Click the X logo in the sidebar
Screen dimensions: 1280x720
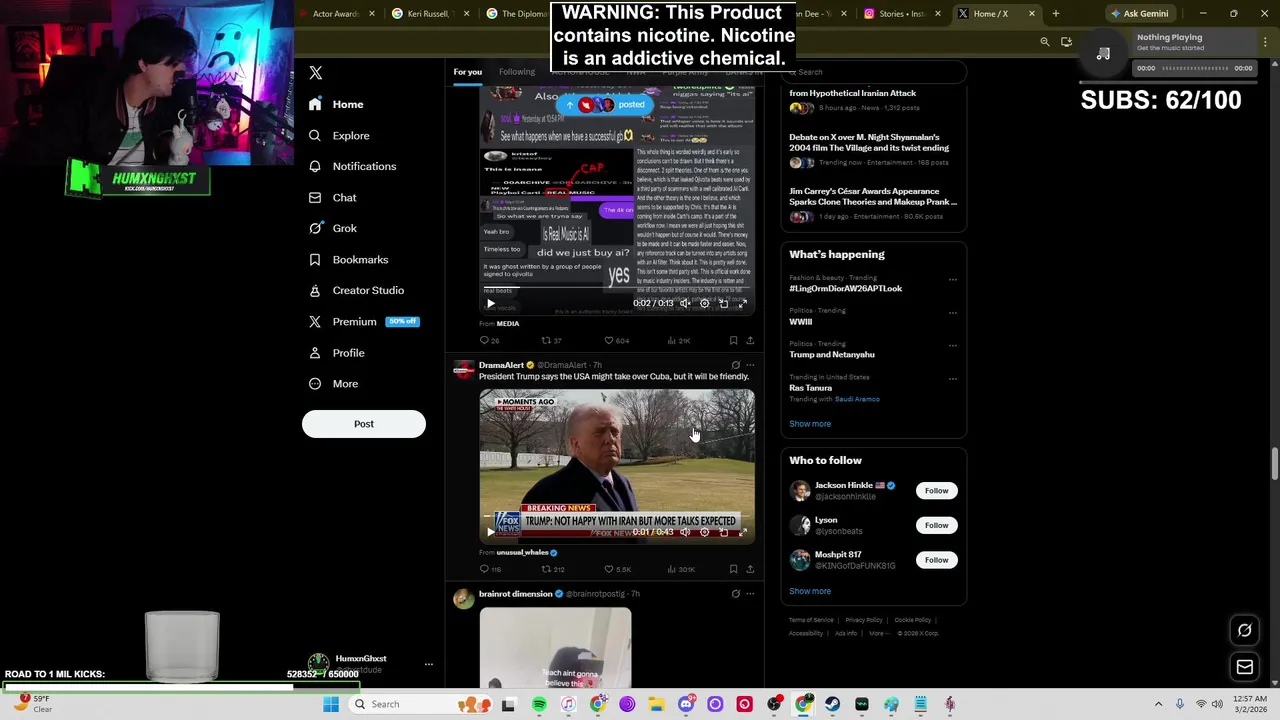pos(315,73)
